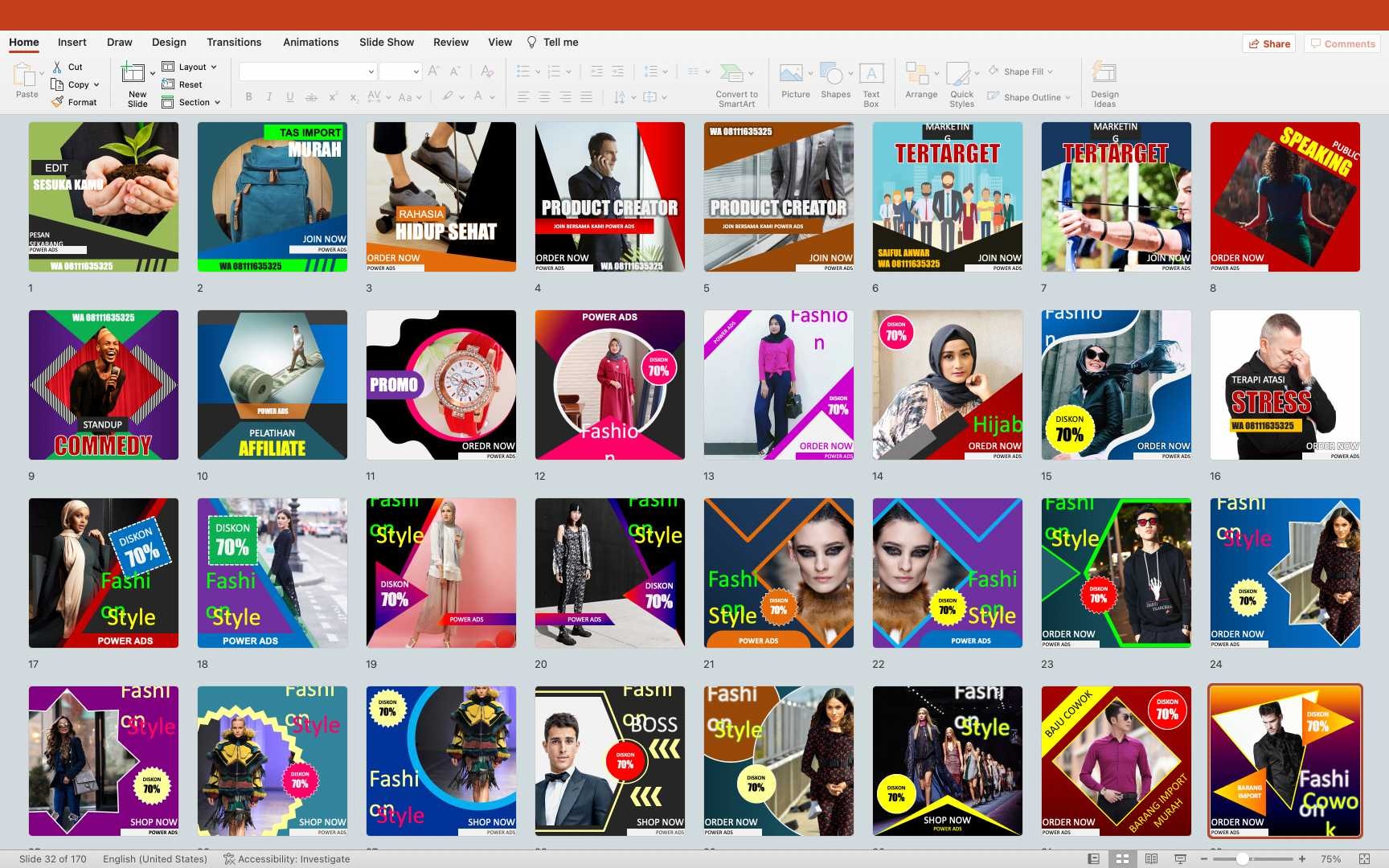
Task: Open Quick Styles gallery
Action: 959,74
